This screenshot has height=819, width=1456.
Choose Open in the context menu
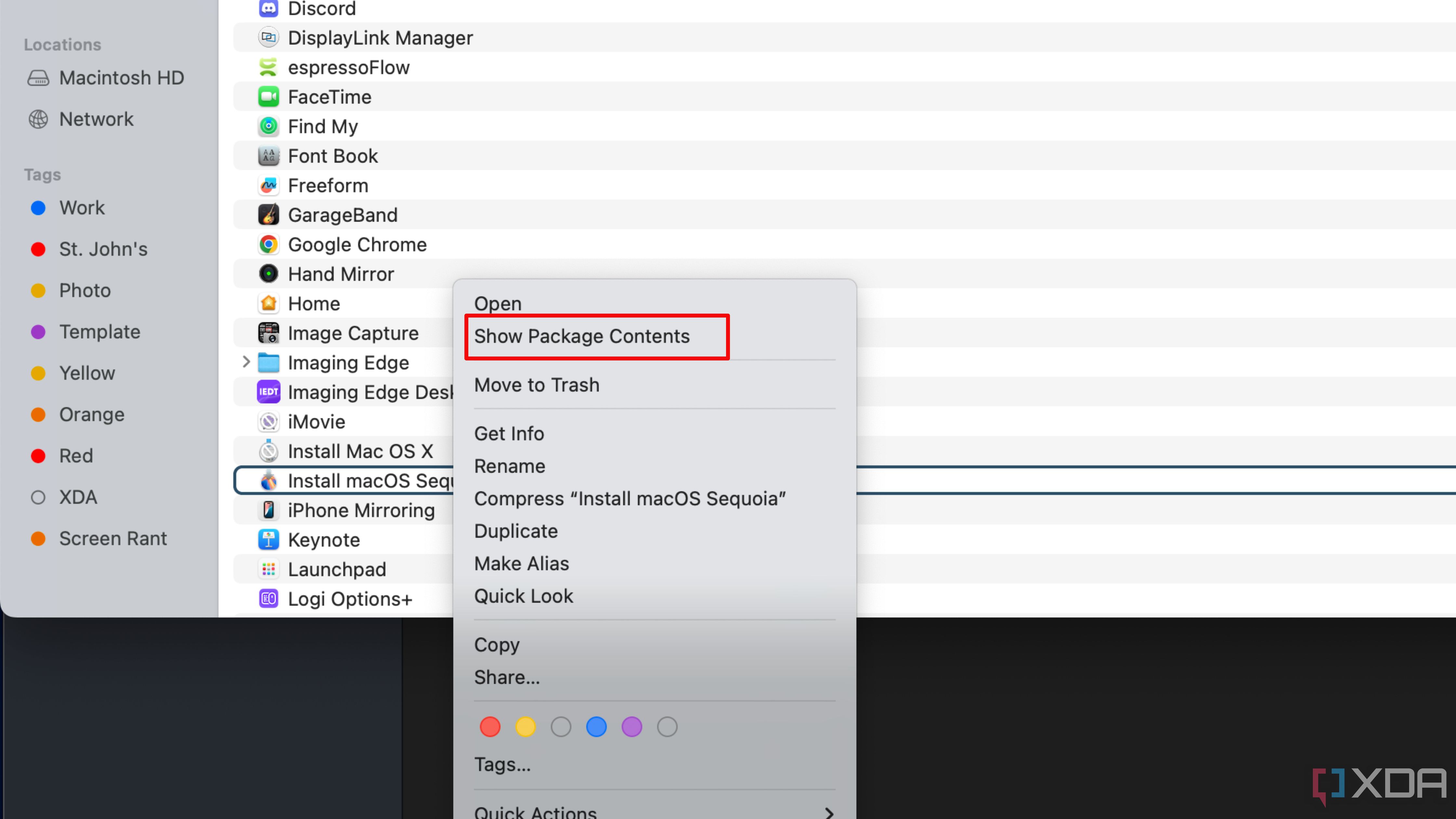pyautogui.click(x=497, y=304)
